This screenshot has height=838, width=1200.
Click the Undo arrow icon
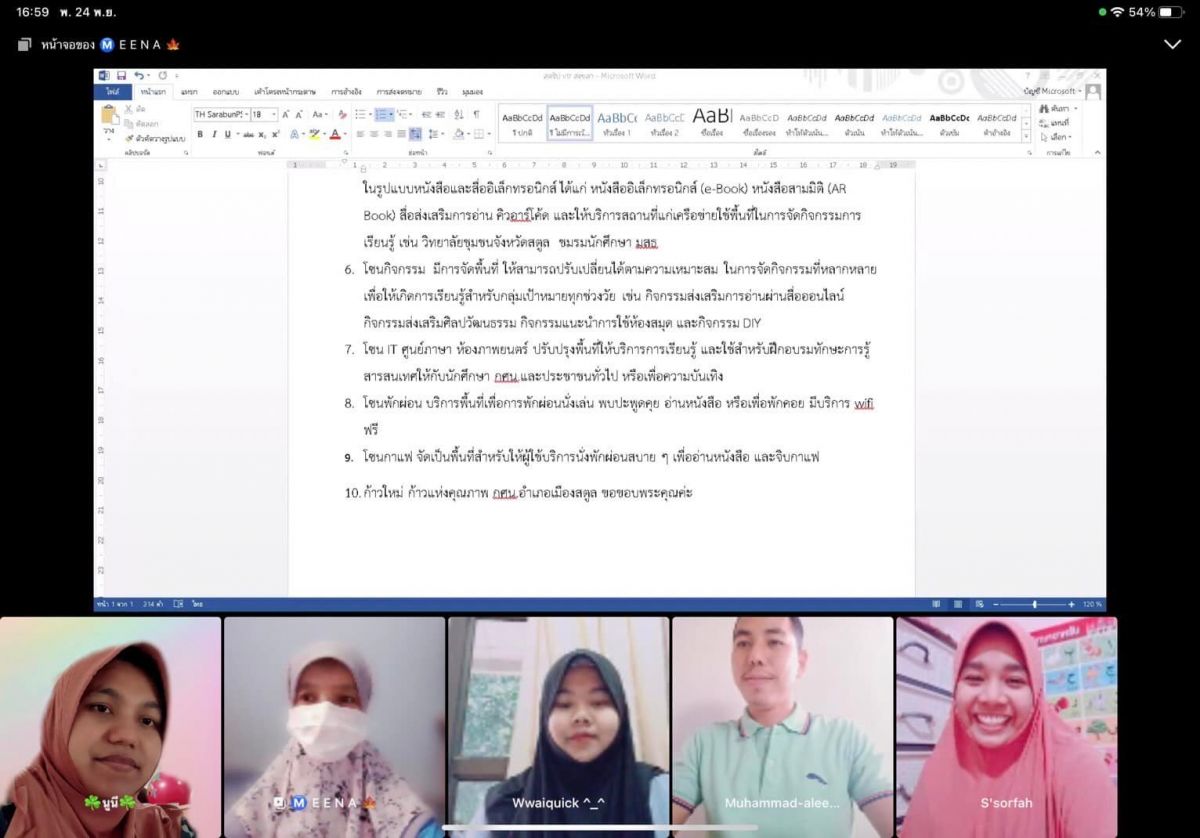(138, 76)
